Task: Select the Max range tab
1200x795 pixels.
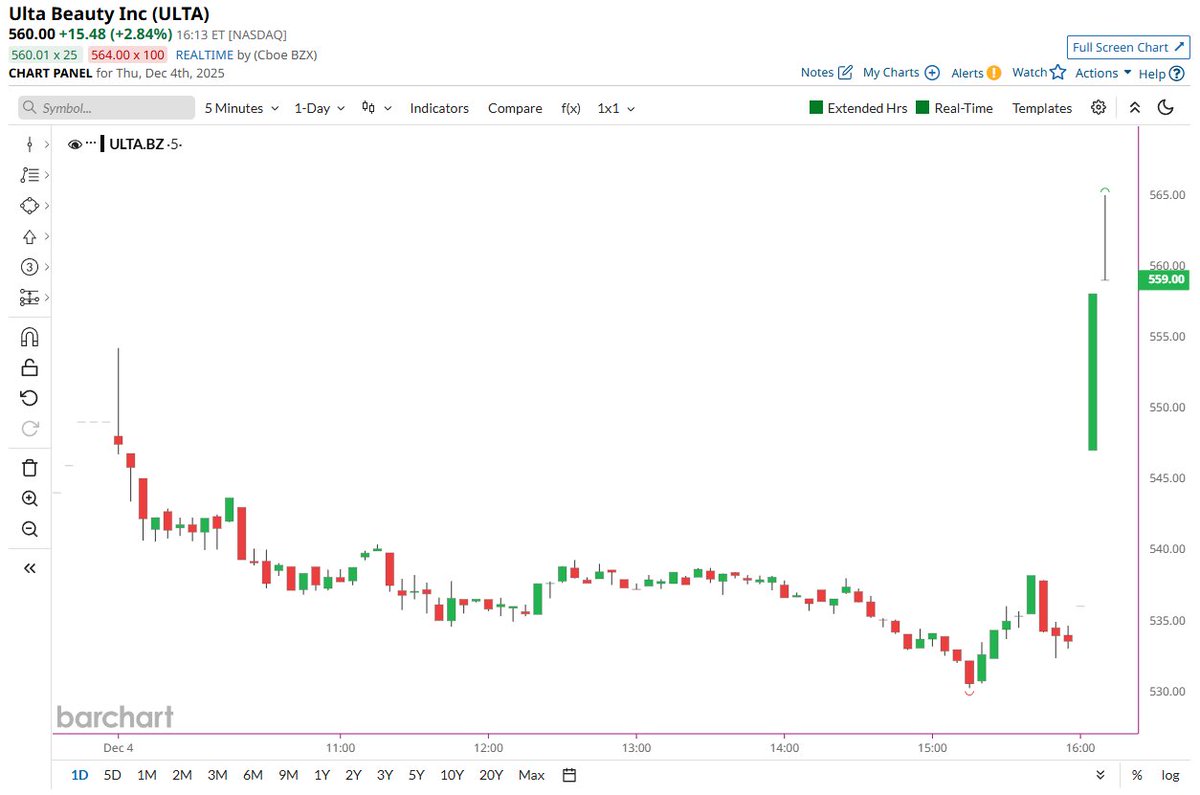Action: point(532,775)
